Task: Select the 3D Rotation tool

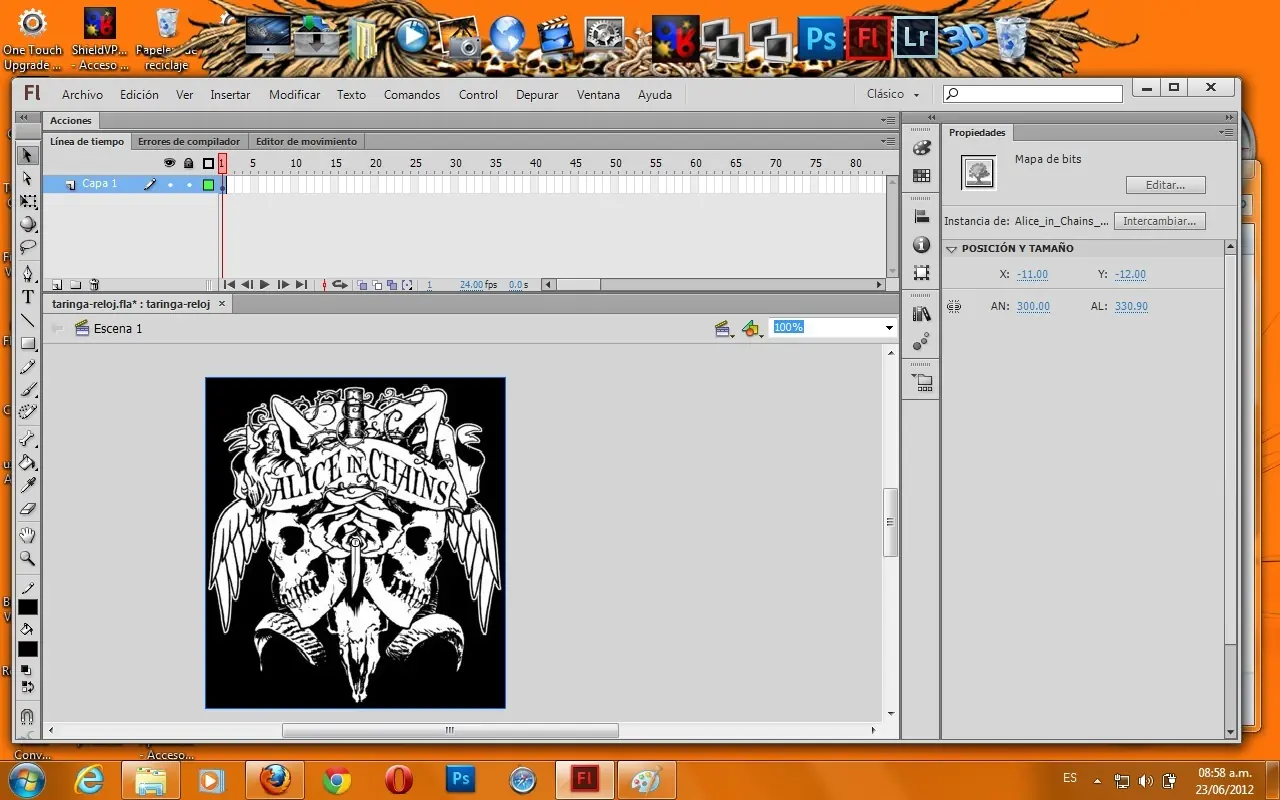Action: point(28,224)
